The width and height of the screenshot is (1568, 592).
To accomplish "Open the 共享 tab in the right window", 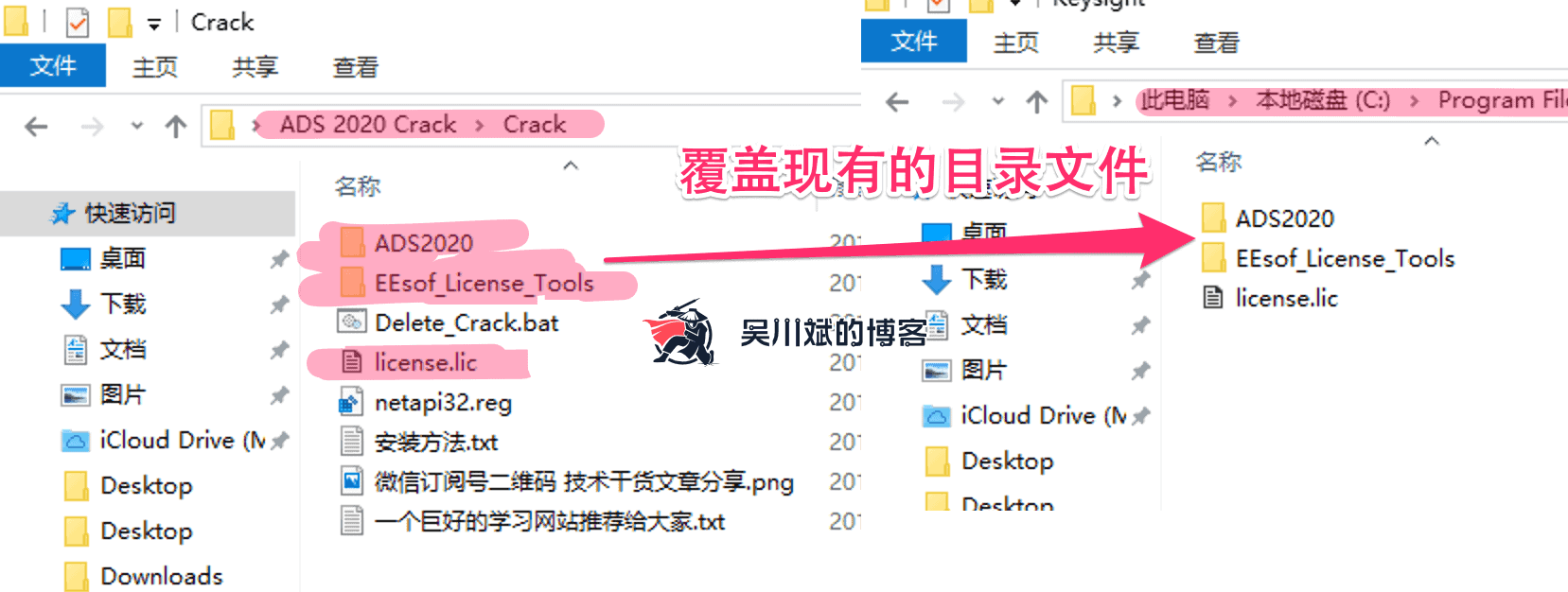I will [x=1116, y=43].
